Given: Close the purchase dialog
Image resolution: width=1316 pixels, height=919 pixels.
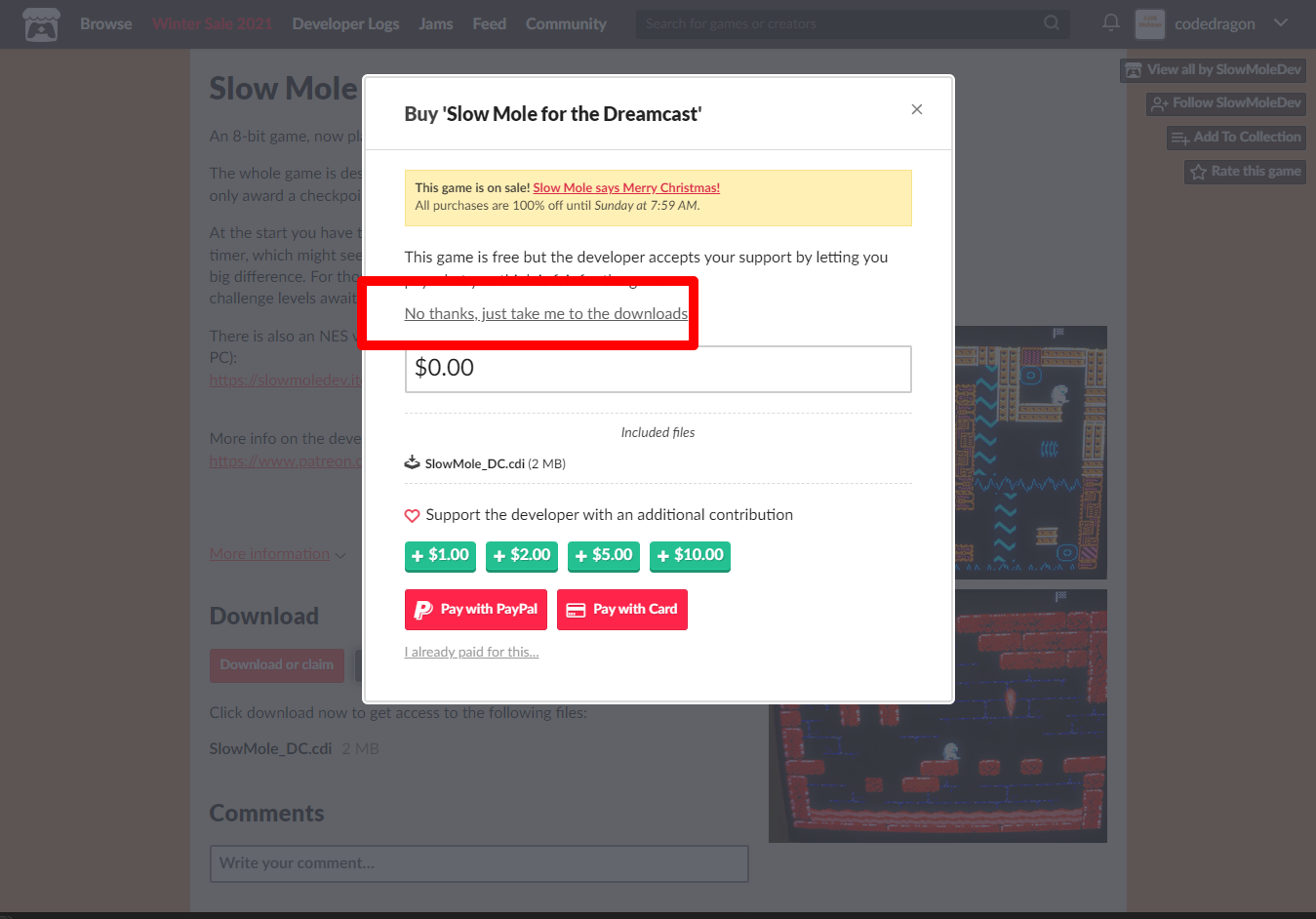Looking at the screenshot, I should [x=916, y=109].
